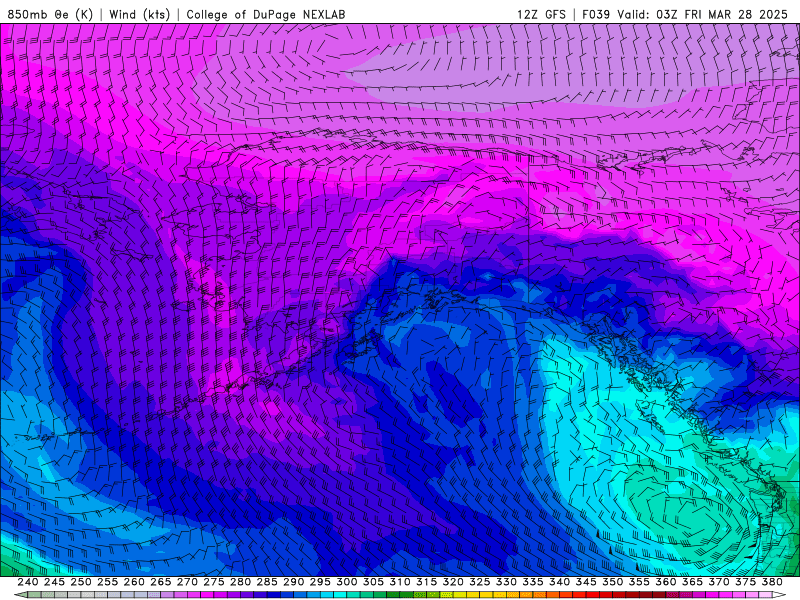Click the 'Wind (kts)' header label
The height and width of the screenshot is (600, 800).
pyautogui.click(x=139, y=14)
